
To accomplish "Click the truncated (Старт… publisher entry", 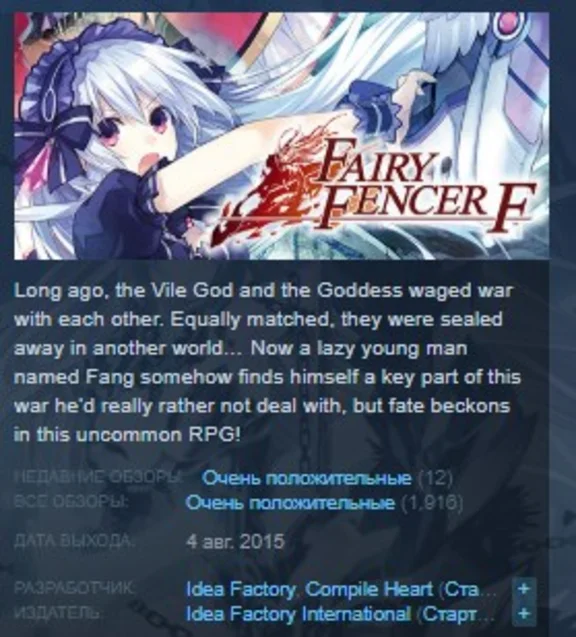I will pos(456,614).
